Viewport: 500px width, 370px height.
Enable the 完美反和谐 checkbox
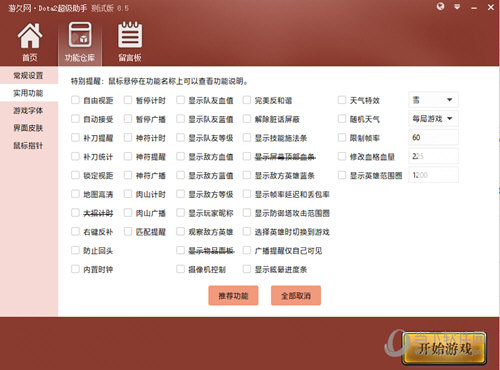click(x=247, y=100)
